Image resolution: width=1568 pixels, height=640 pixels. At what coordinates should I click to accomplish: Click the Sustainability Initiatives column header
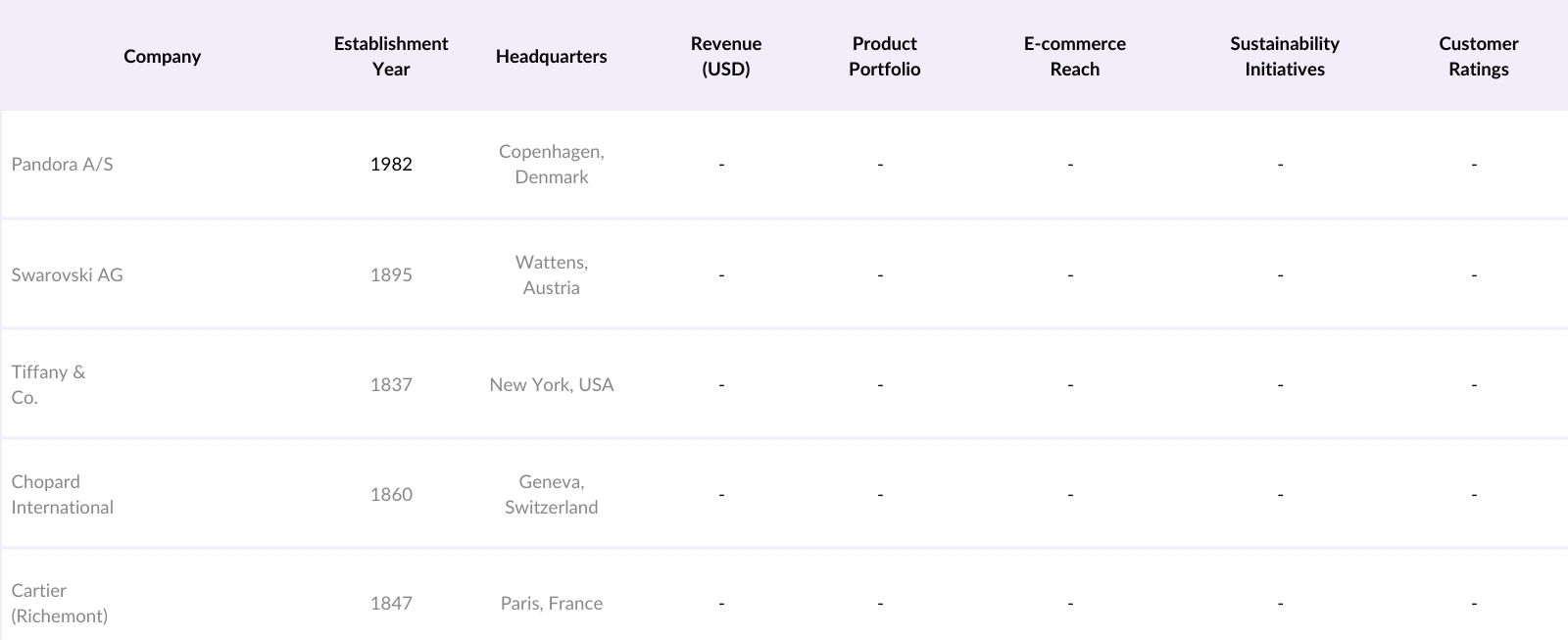click(1284, 57)
